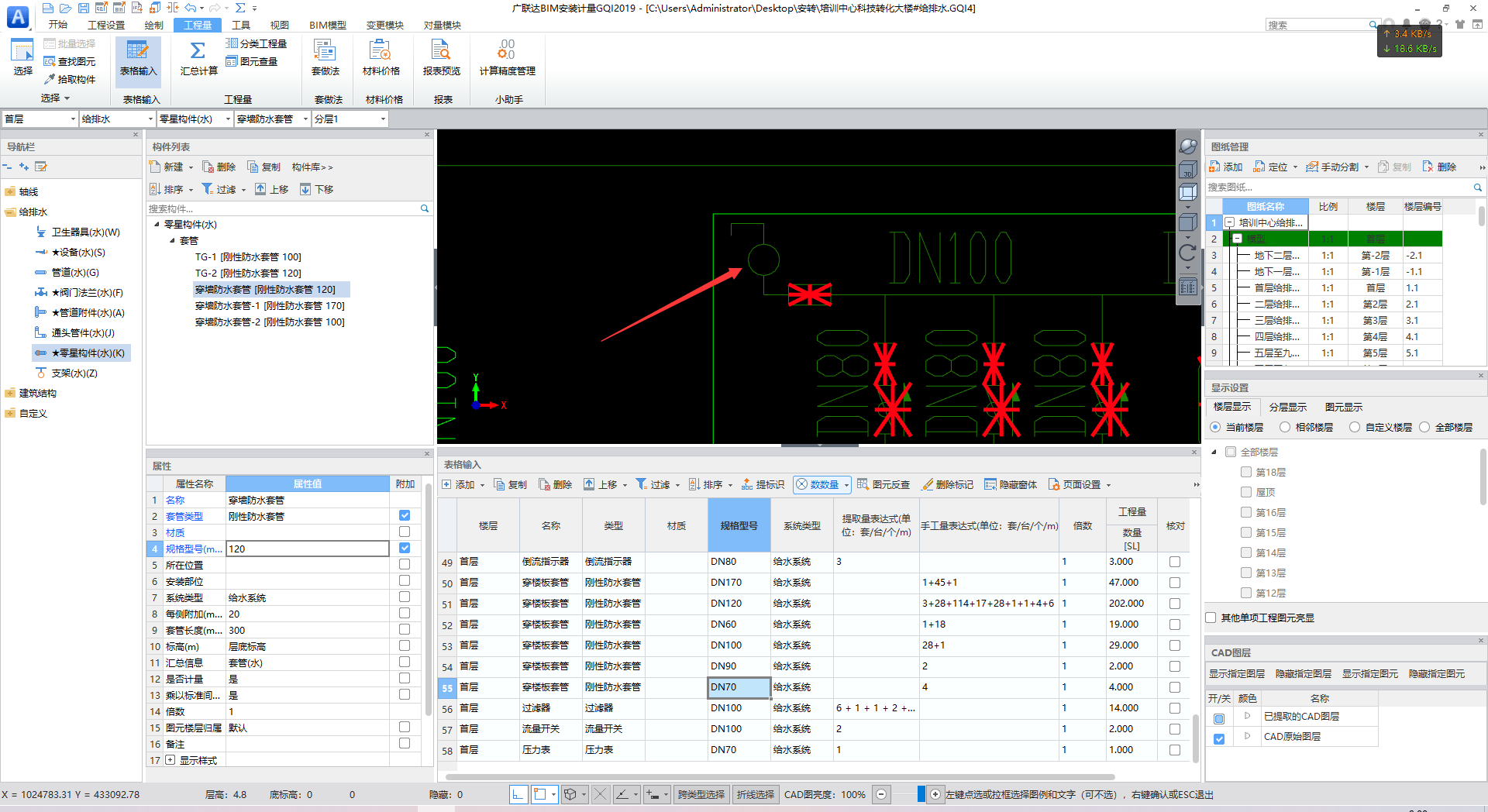Screen dimensions: 1488x812
Task: Open 材料价格 tool
Action: coord(381,58)
